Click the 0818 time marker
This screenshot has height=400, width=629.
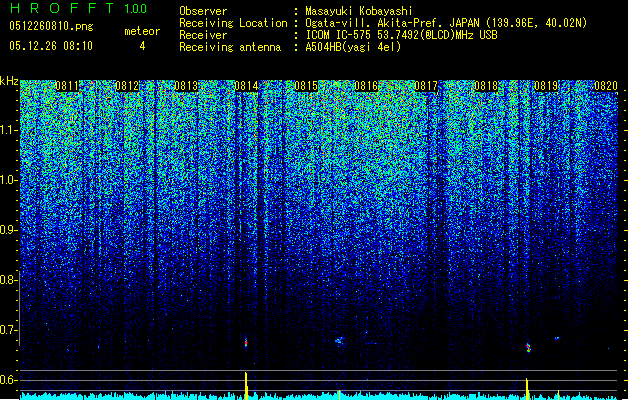[486, 86]
